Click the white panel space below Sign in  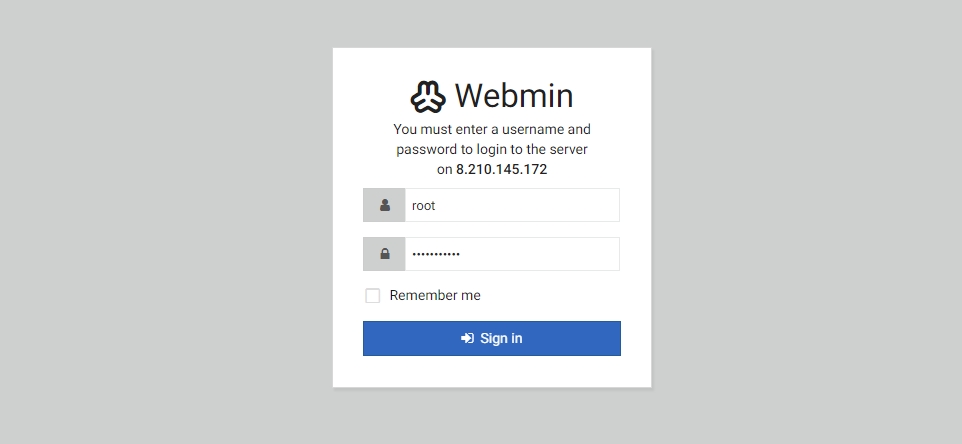(x=492, y=372)
